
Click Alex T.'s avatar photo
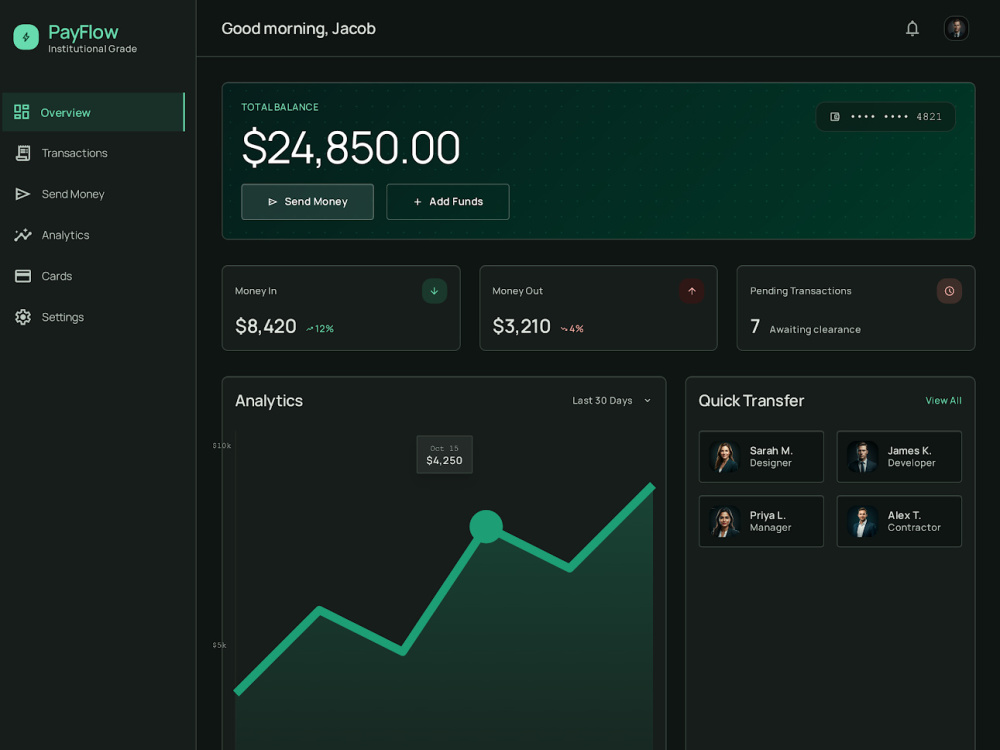[862, 521]
